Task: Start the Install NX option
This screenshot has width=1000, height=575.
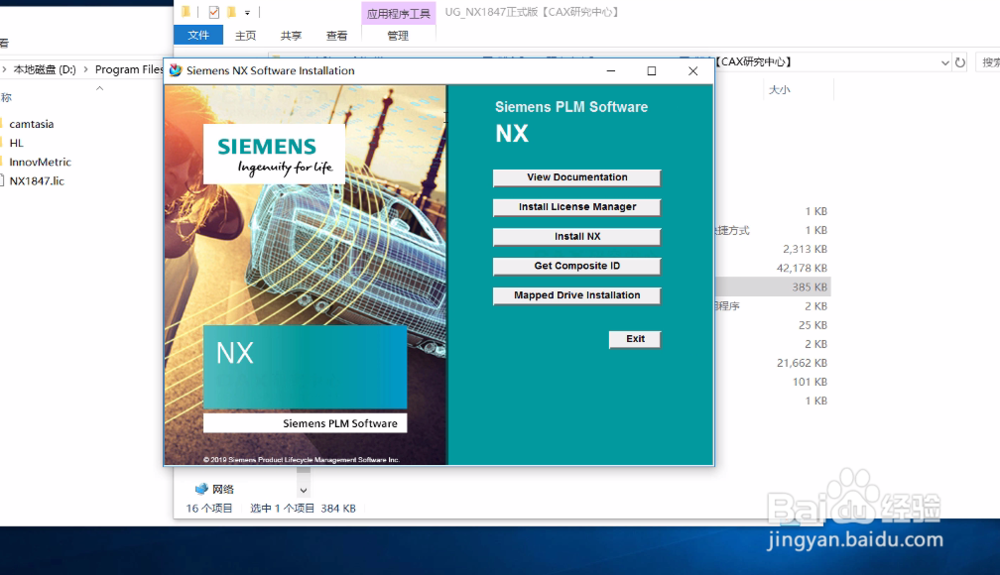Action: pos(577,237)
